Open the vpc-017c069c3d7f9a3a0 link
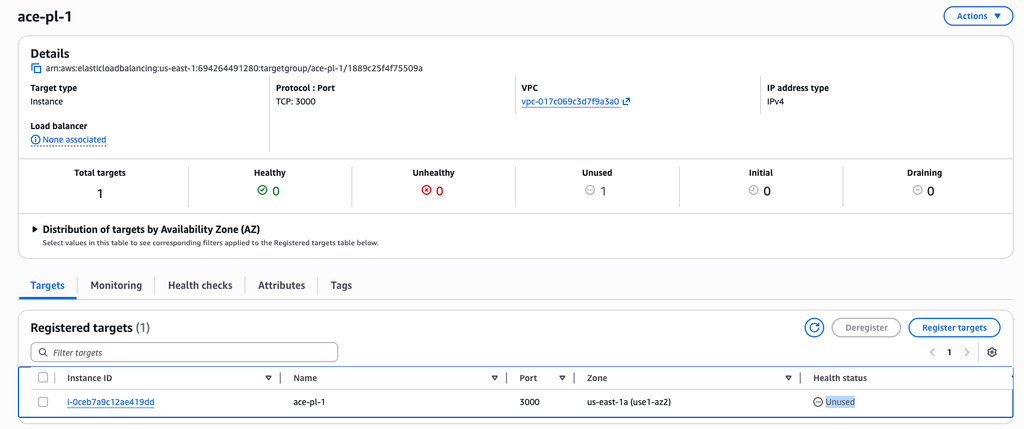The height and width of the screenshot is (429, 1024). pyautogui.click(x=570, y=102)
